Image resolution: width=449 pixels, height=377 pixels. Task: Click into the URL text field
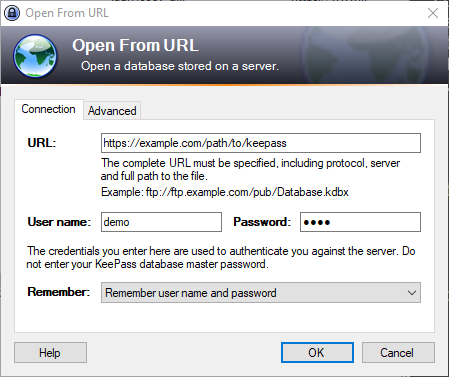click(261, 143)
